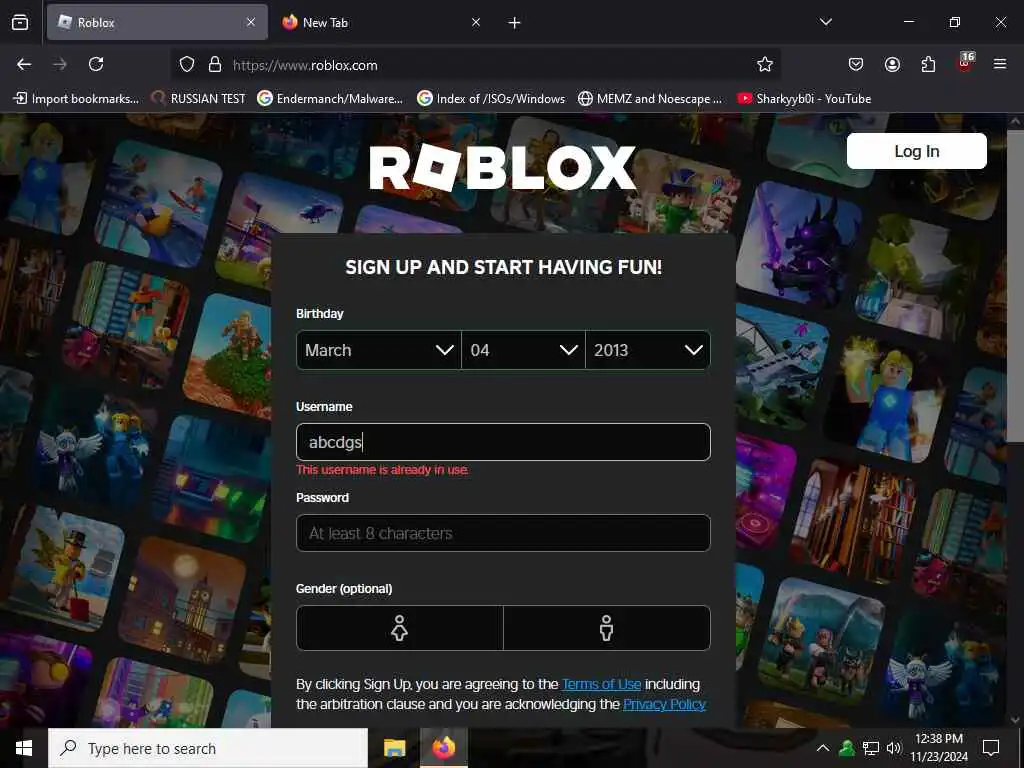Open the Terms of Use link
Image resolution: width=1024 pixels, height=768 pixels.
601,684
